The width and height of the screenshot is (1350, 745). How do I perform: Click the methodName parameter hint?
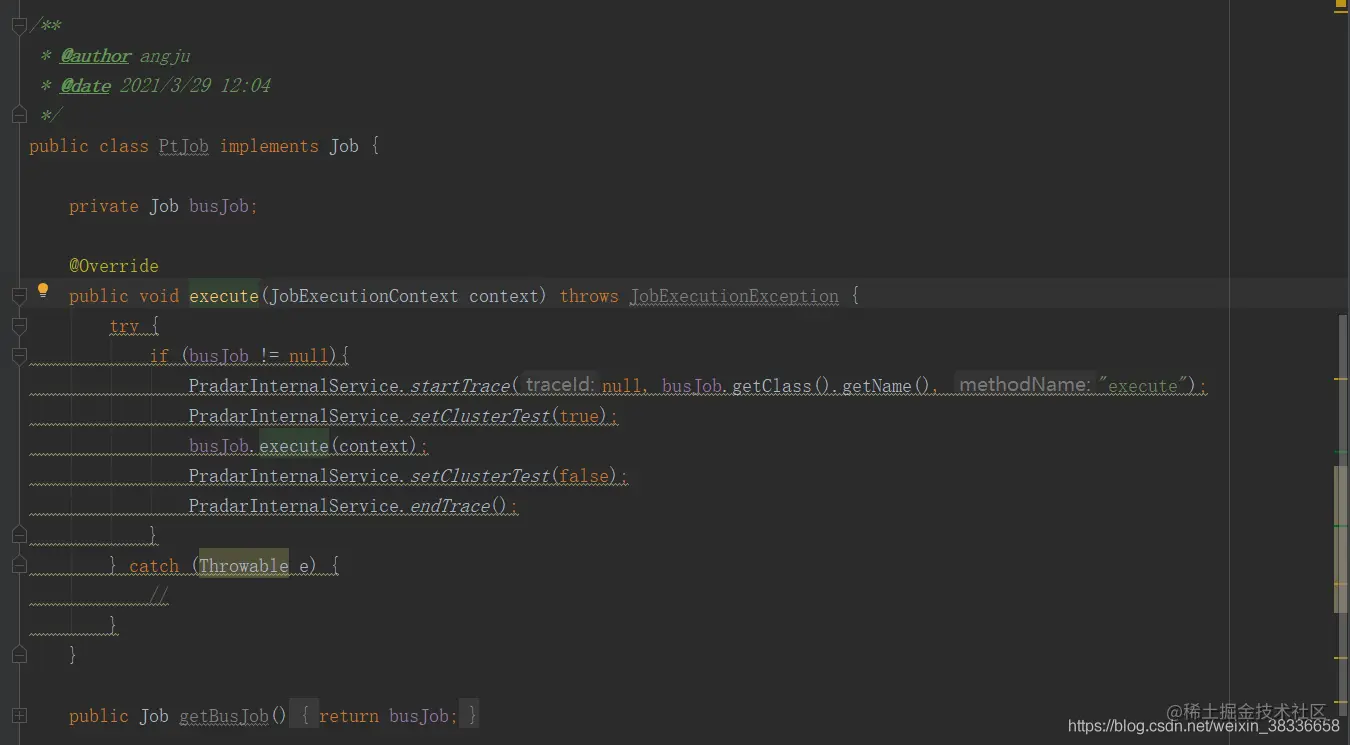coord(1024,385)
